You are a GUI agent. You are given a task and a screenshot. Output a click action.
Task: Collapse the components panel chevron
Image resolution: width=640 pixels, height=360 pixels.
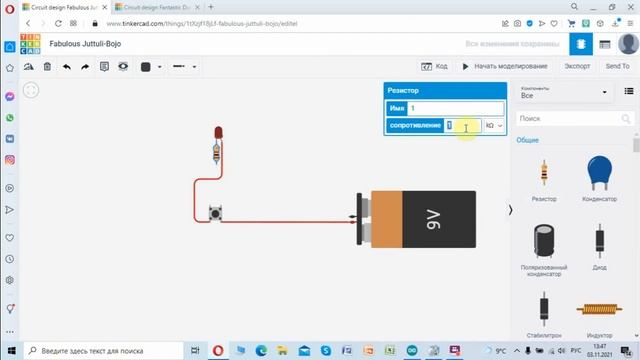pyautogui.click(x=511, y=210)
